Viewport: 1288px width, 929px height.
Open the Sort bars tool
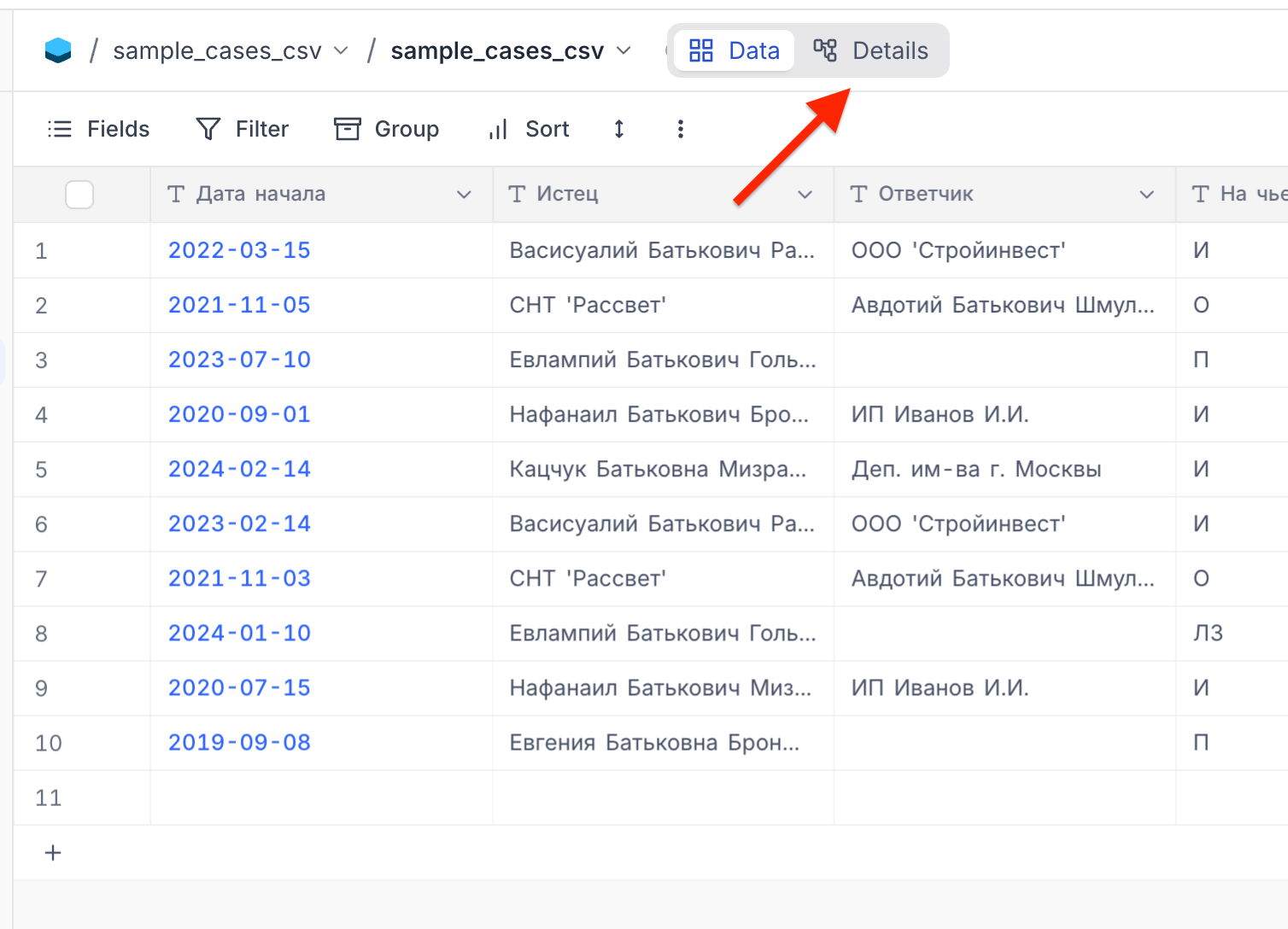(x=499, y=129)
